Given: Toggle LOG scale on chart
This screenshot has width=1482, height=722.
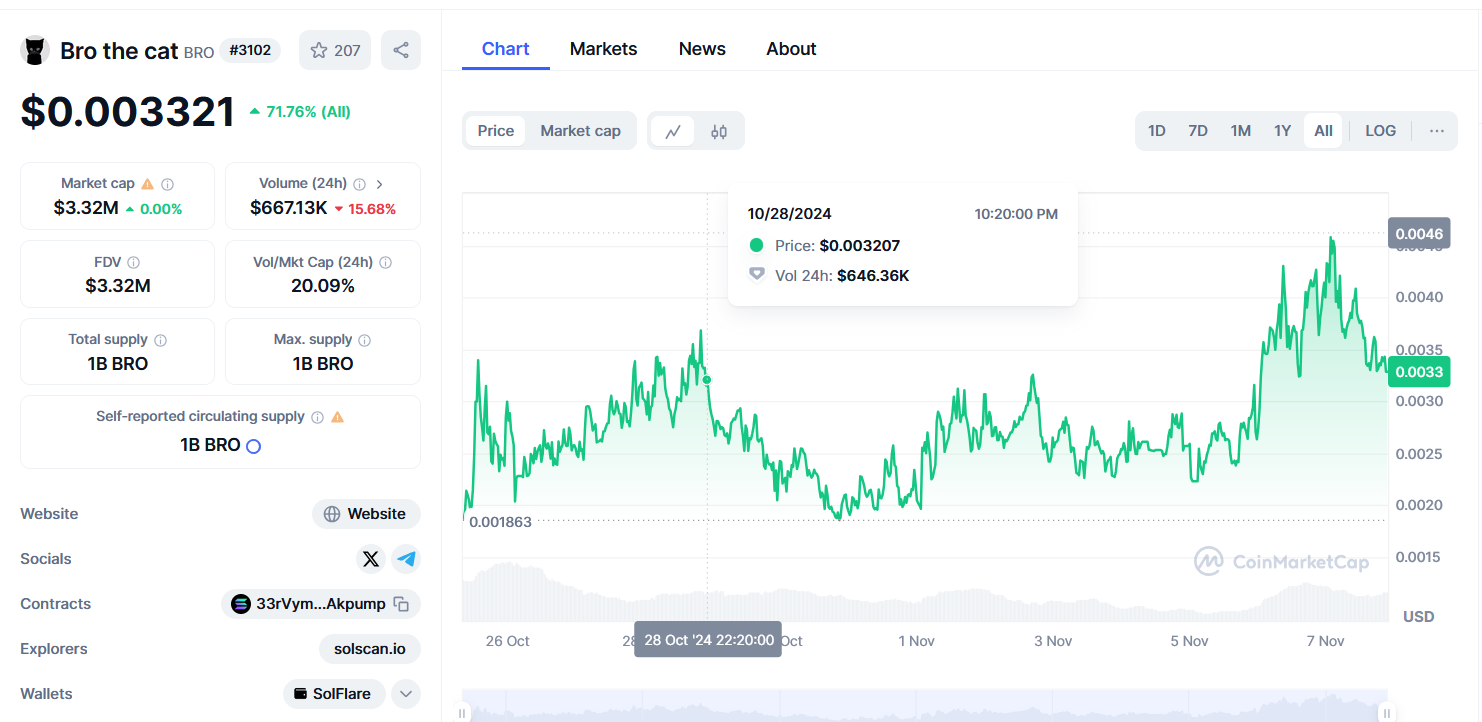Looking at the screenshot, I should pyautogui.click(x=1381, y=131).
